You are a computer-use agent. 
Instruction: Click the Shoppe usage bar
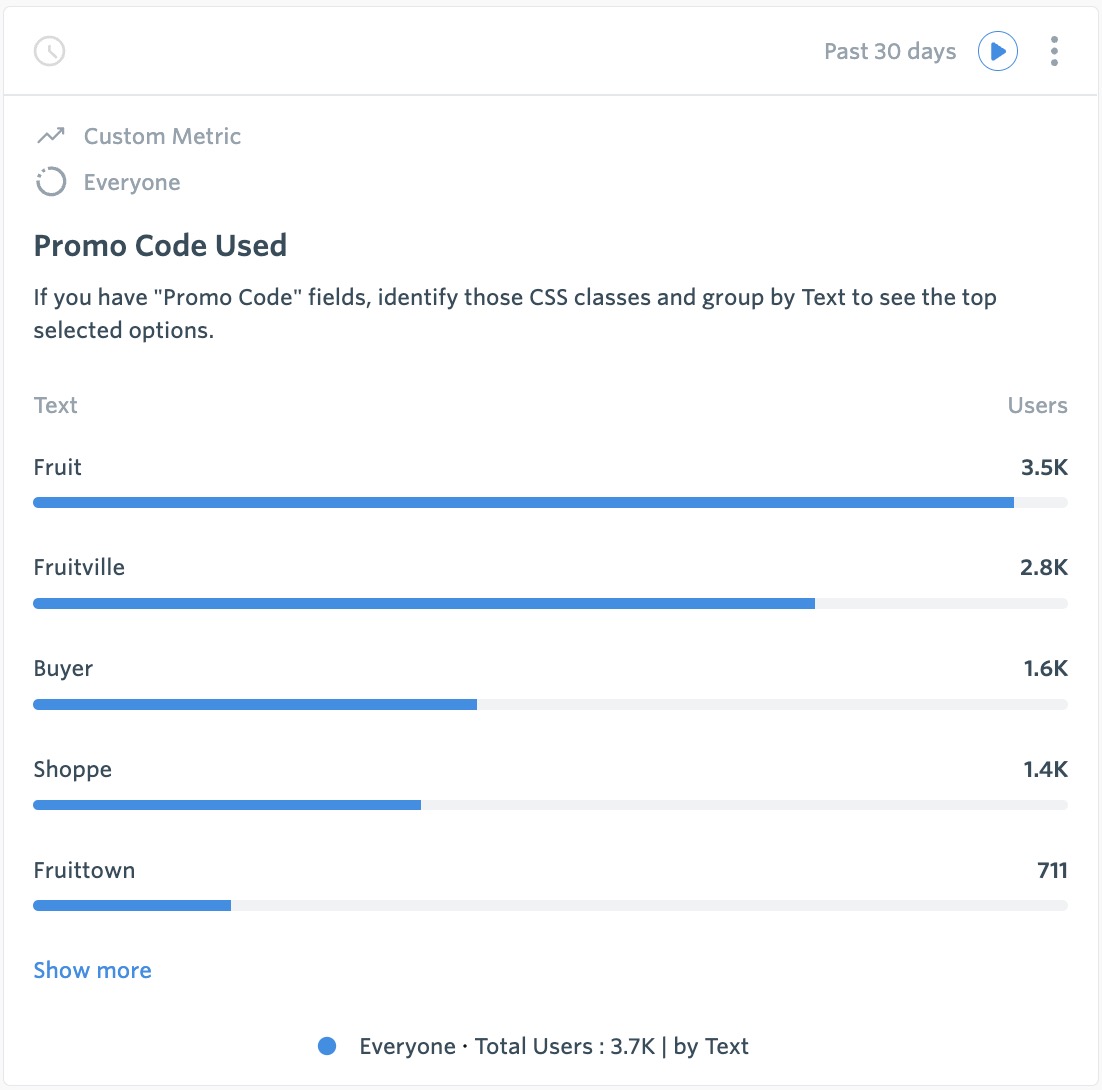550,805
